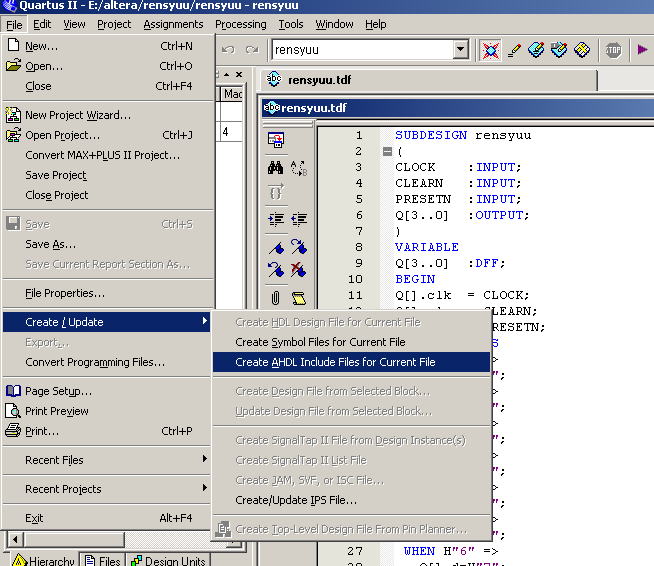Click the top icon in editor side toolbar
This screenshot has width=654, height=566.
[276, 140]
